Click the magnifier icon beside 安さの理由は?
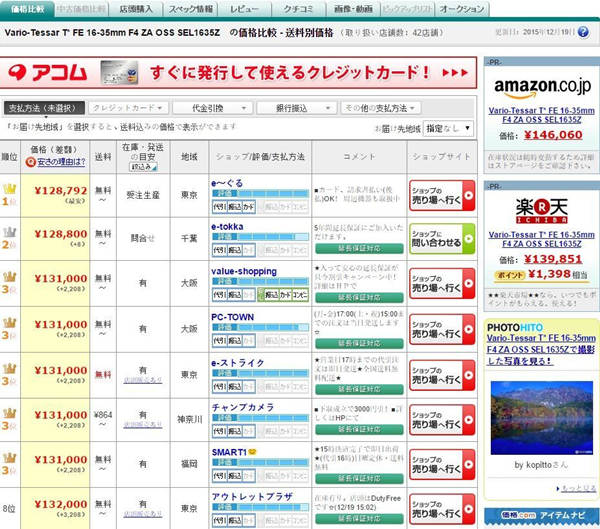This screenshot has width=600, height=529. coord(31,162)
